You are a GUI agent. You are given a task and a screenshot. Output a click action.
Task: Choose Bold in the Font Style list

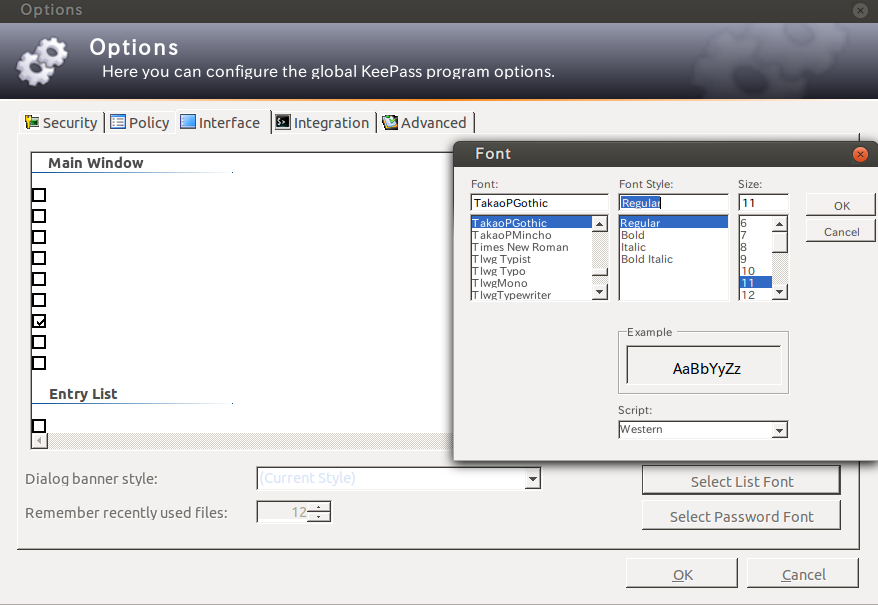coord(674,235)
